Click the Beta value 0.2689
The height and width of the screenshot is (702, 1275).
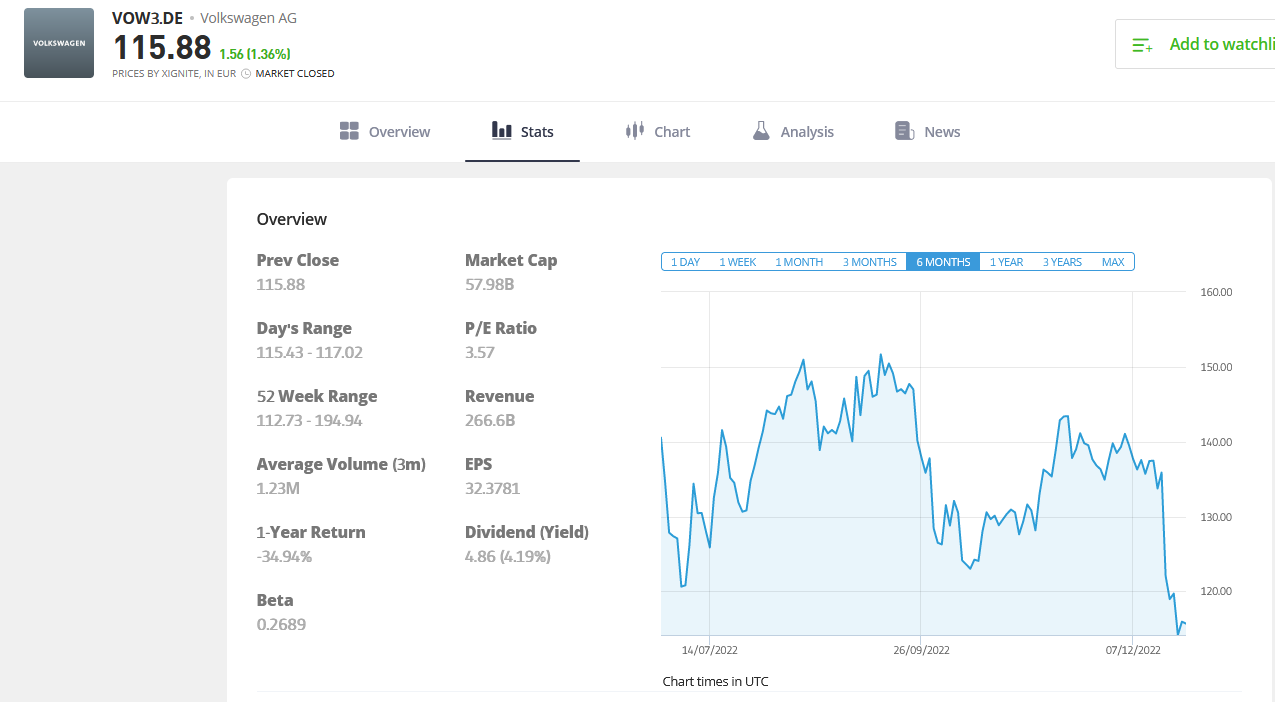click(x=282, y=624)
